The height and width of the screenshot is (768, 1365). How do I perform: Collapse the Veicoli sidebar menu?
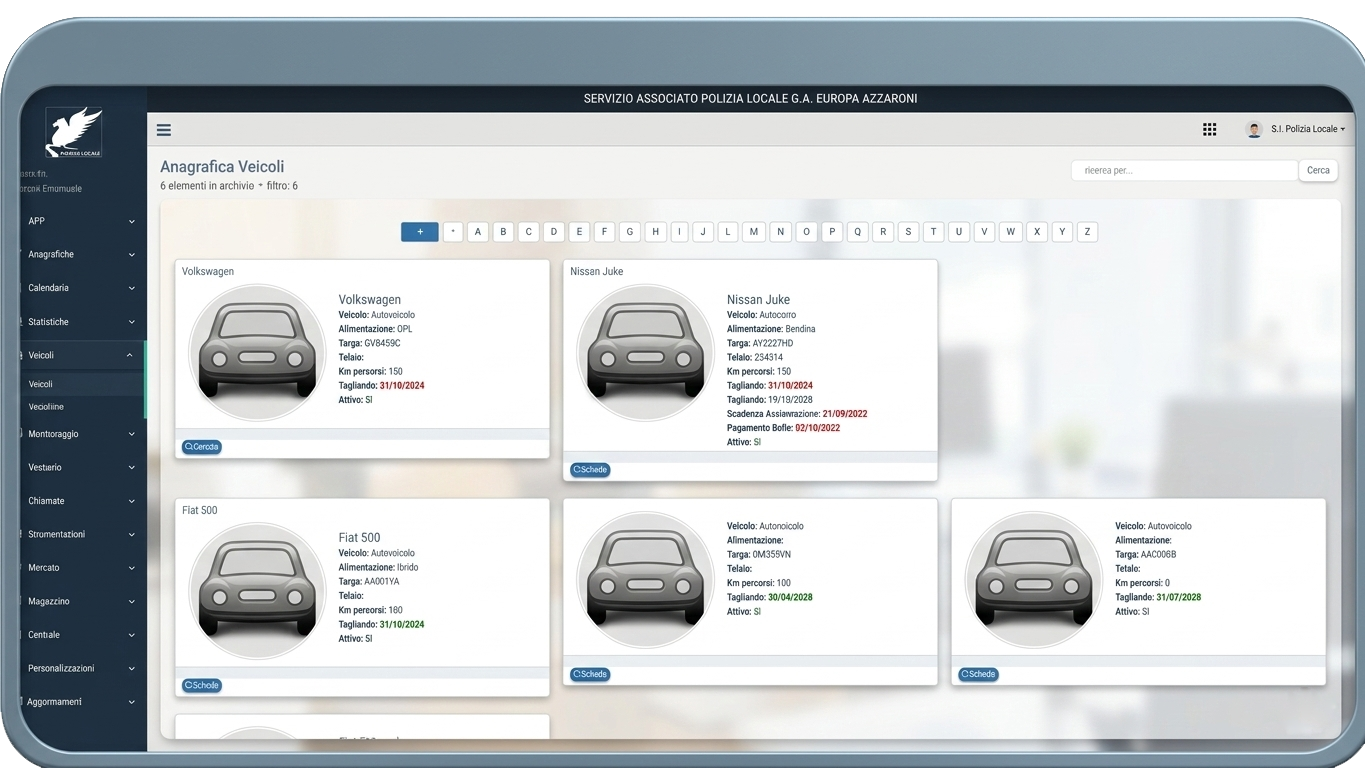pyautogui.click(x=82, y=355)
